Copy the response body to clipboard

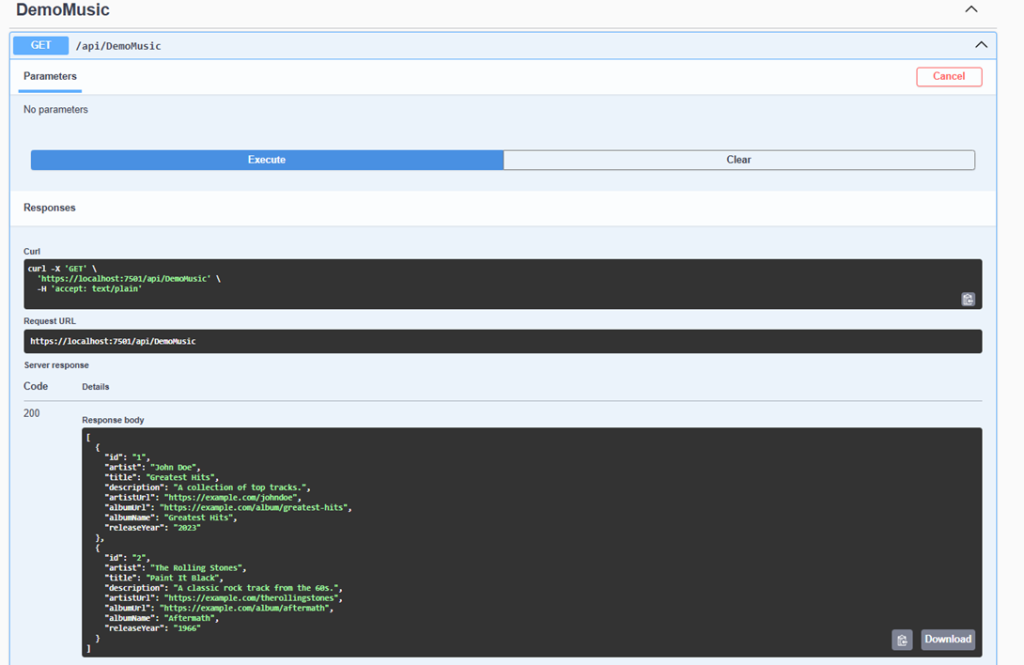coord(901,640)
